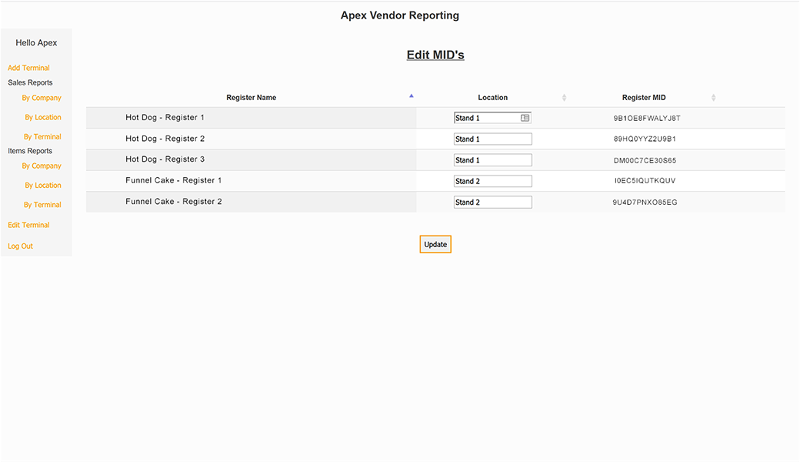Open Sales Reports By Terminal

[x=42, y=137]
